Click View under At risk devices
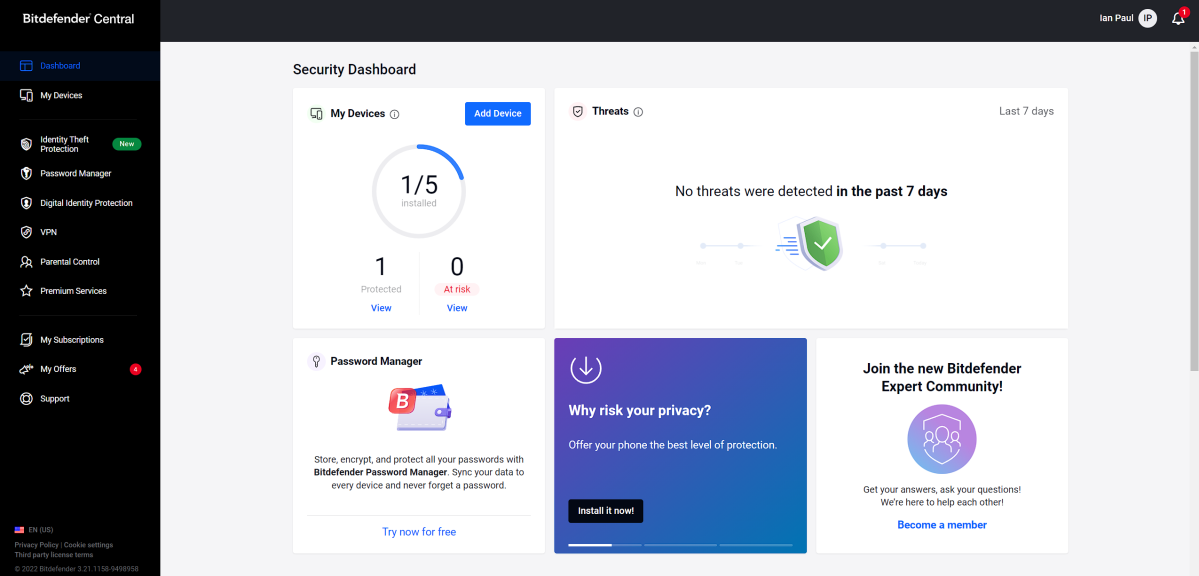The width and height of the screenshot is (1199, 576). tap(457, 308)
